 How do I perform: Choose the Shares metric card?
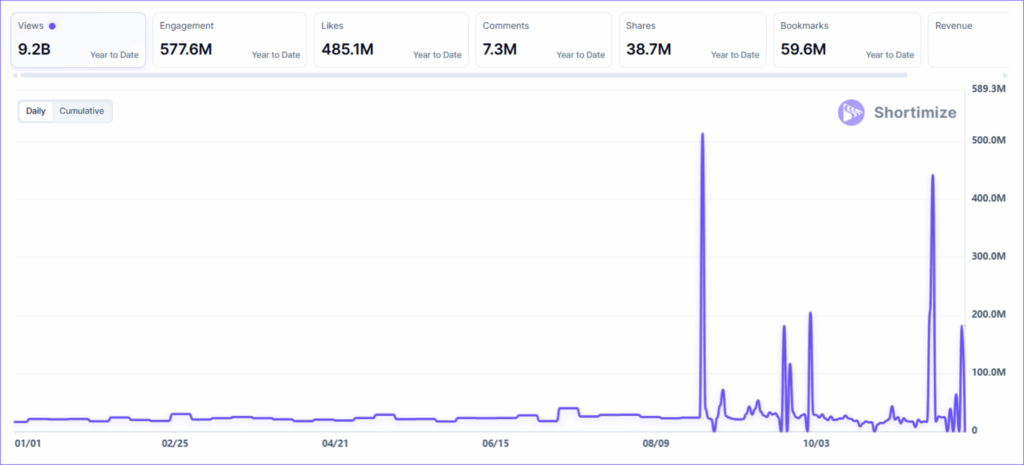tap(692, 40)
